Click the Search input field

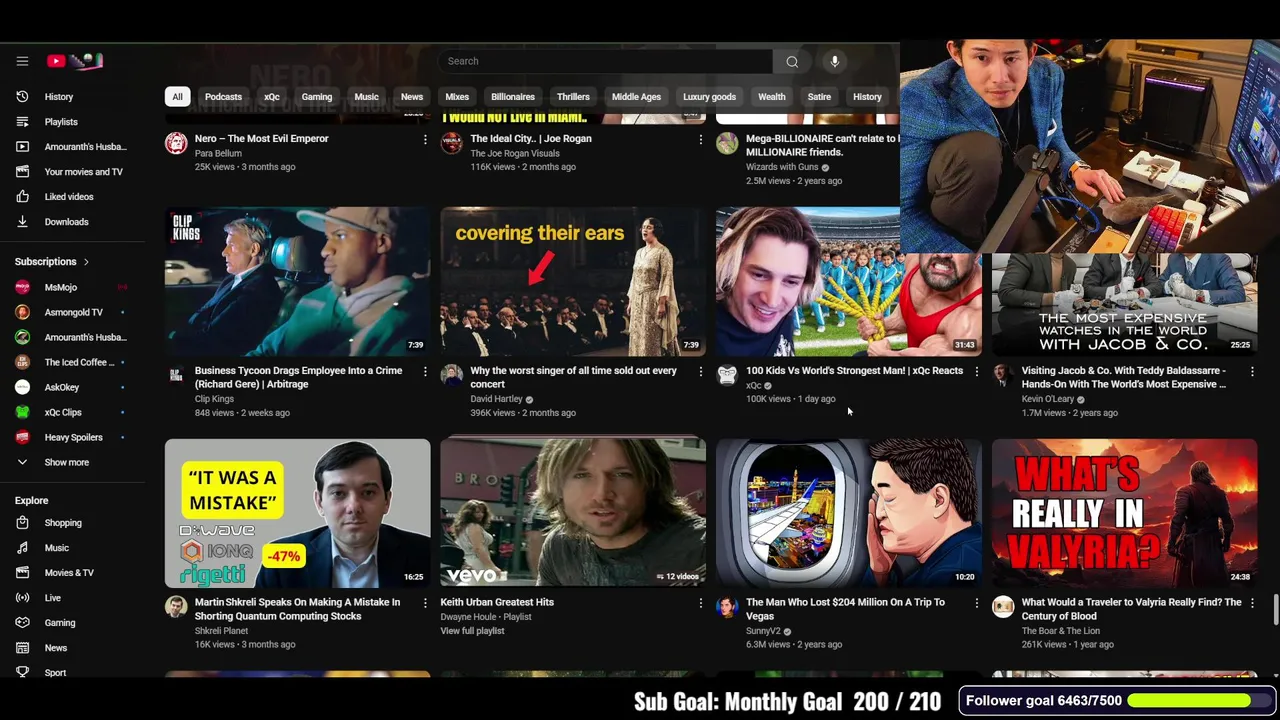(605, 61)
